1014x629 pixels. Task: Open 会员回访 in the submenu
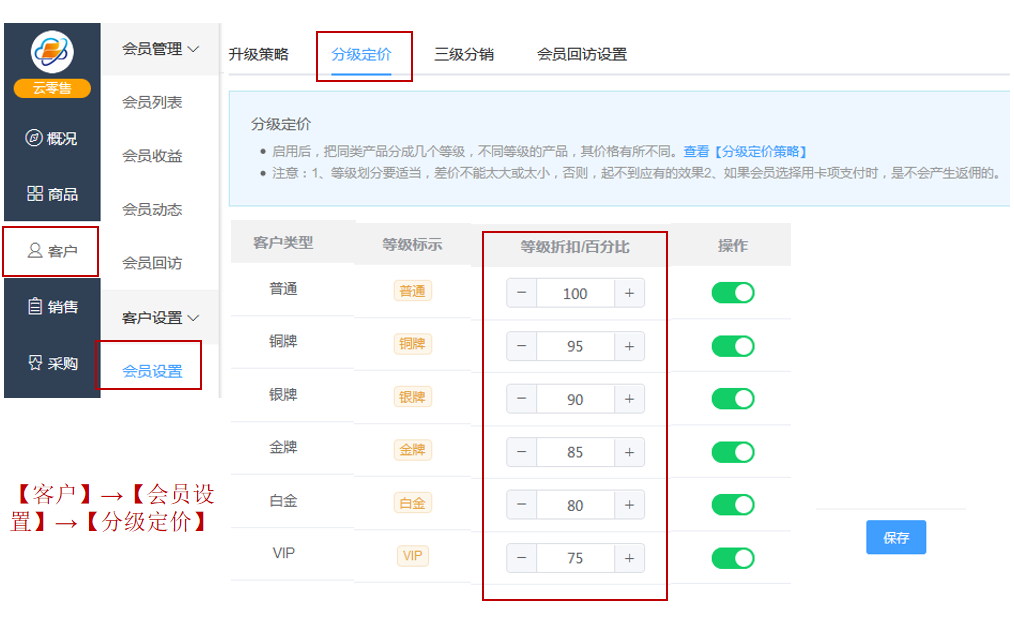pos(152,263)
